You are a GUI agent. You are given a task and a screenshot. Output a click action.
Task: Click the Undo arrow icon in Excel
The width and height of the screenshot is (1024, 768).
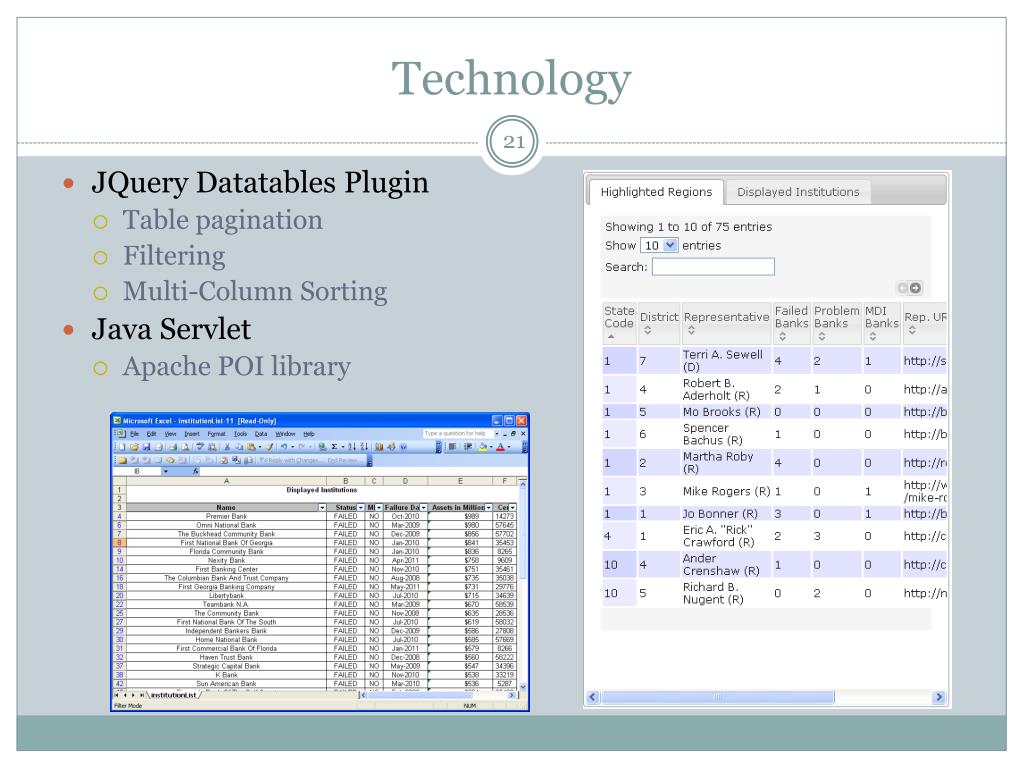tap(284, 447)
